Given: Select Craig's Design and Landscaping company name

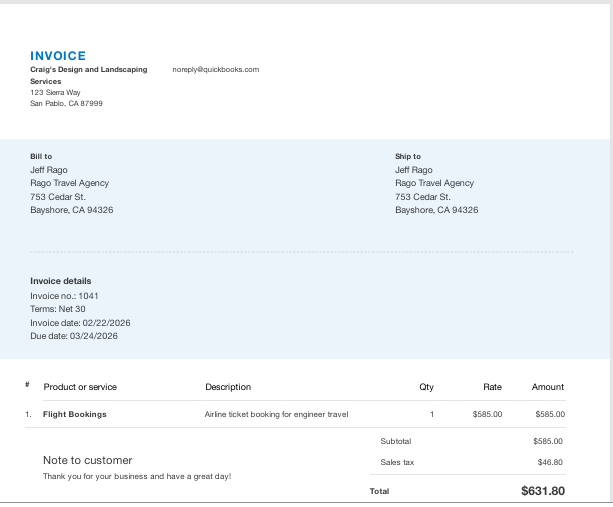Looking at the screenshot, I should (x=88, y=70).
